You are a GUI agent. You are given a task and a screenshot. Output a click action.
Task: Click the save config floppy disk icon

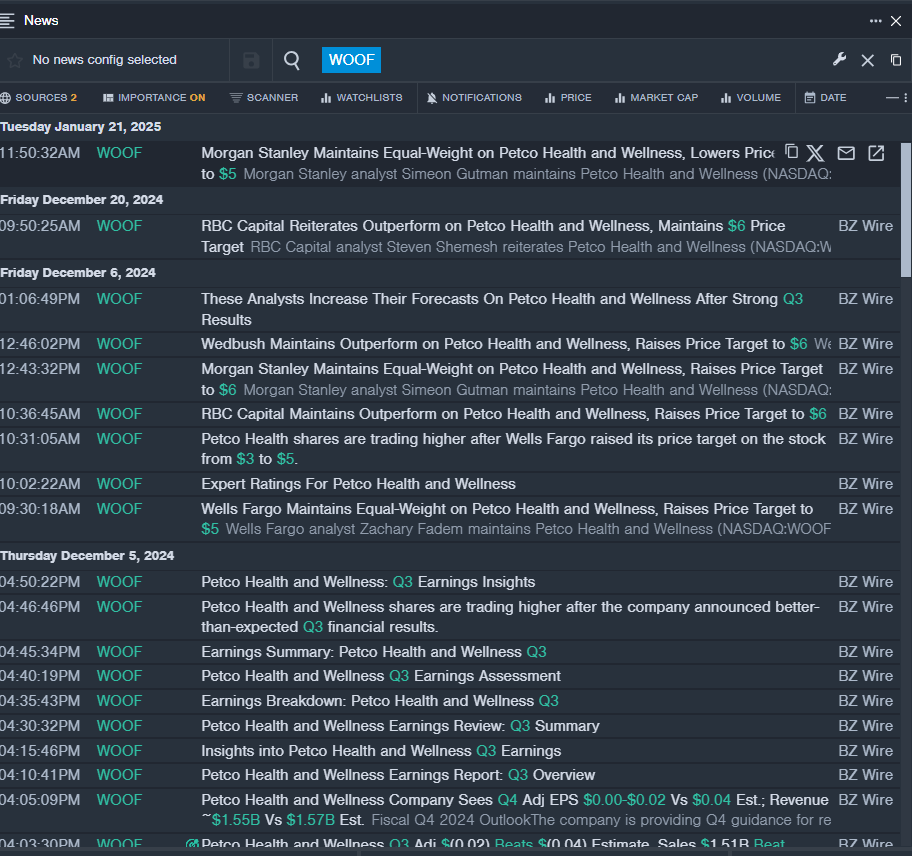pos(251,60)
